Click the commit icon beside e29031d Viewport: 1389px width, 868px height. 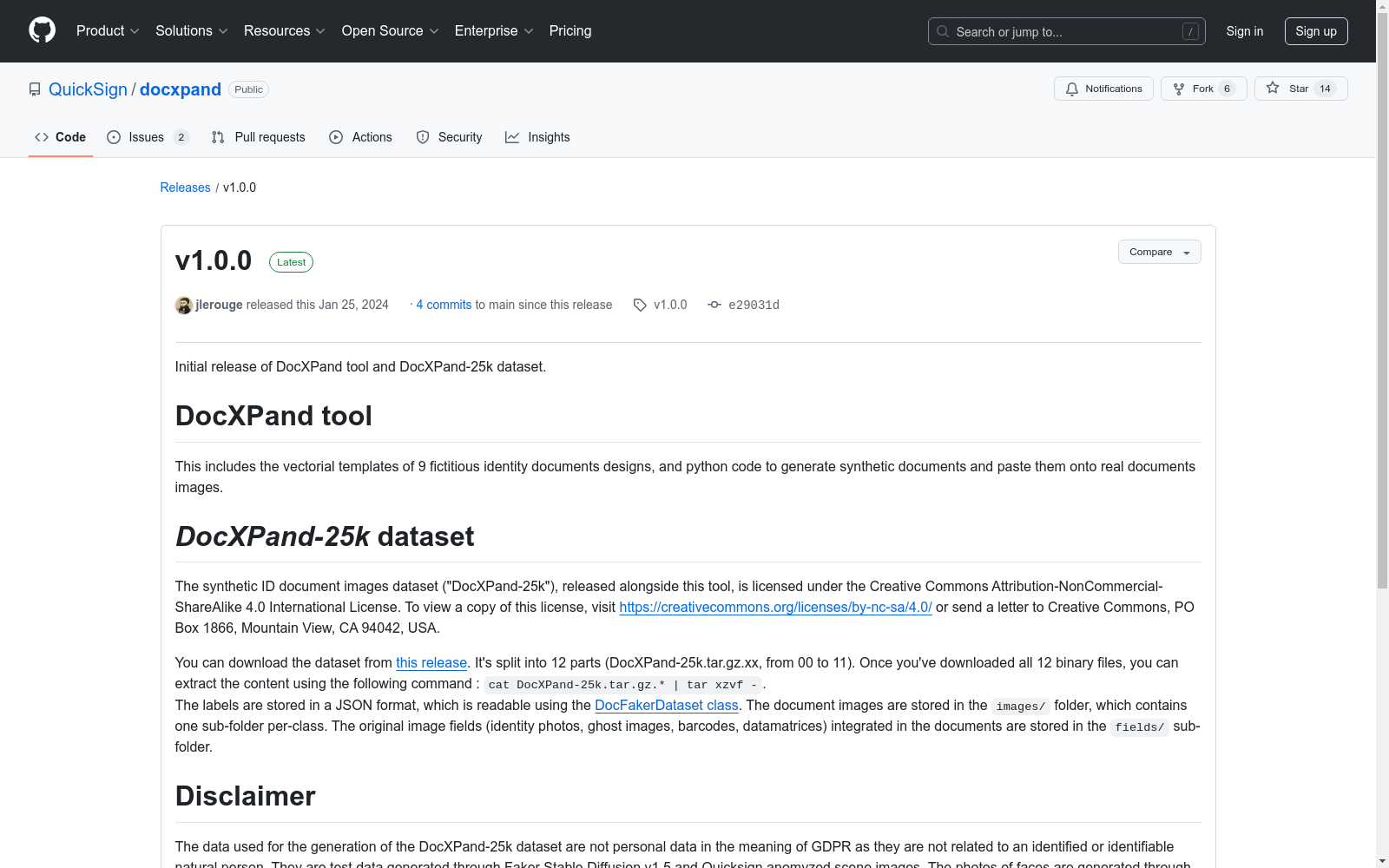pos(714,305)
